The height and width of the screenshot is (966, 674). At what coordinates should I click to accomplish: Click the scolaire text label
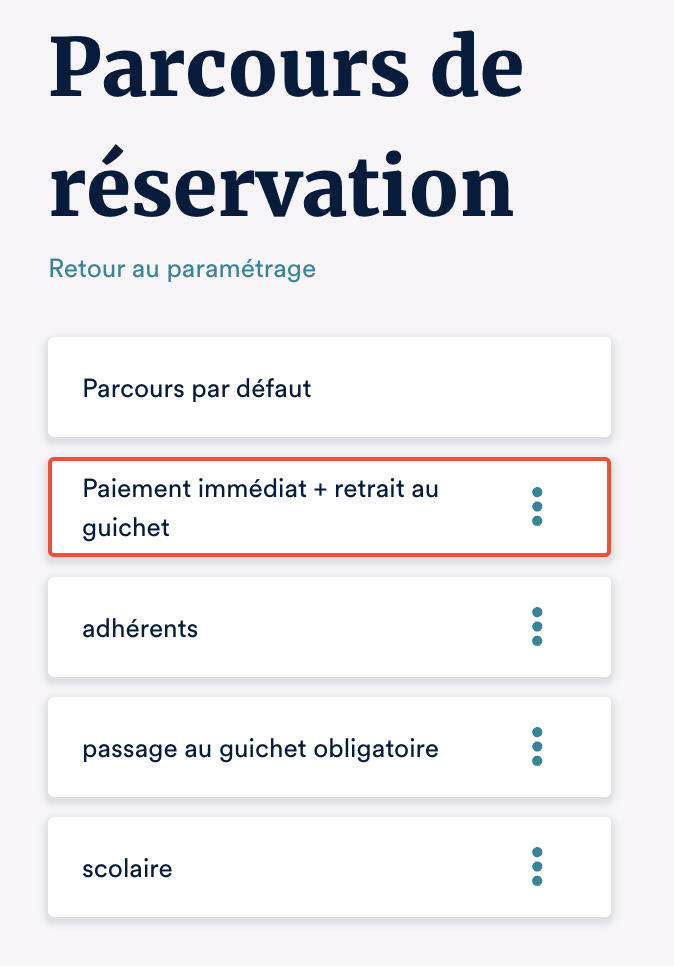(x=127, y=868)
